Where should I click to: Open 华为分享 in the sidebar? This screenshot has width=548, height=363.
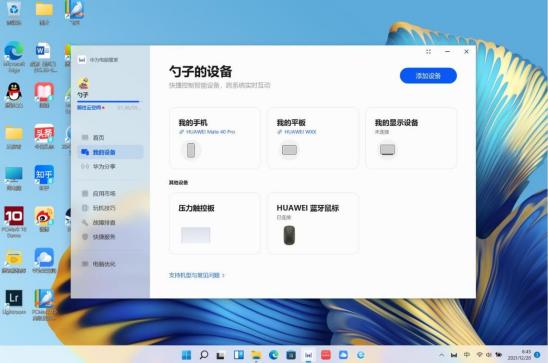pyautogui.click(x=110, y=167)
